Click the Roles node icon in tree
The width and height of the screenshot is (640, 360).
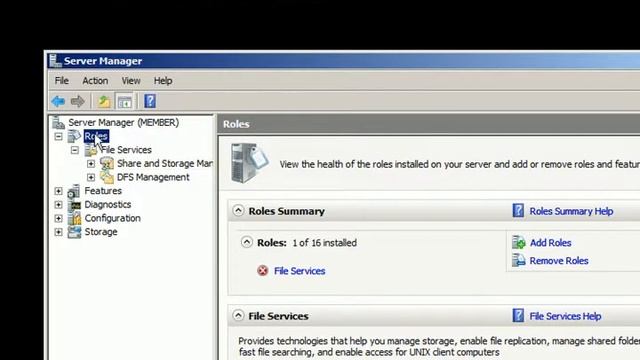tap(74, 136)
